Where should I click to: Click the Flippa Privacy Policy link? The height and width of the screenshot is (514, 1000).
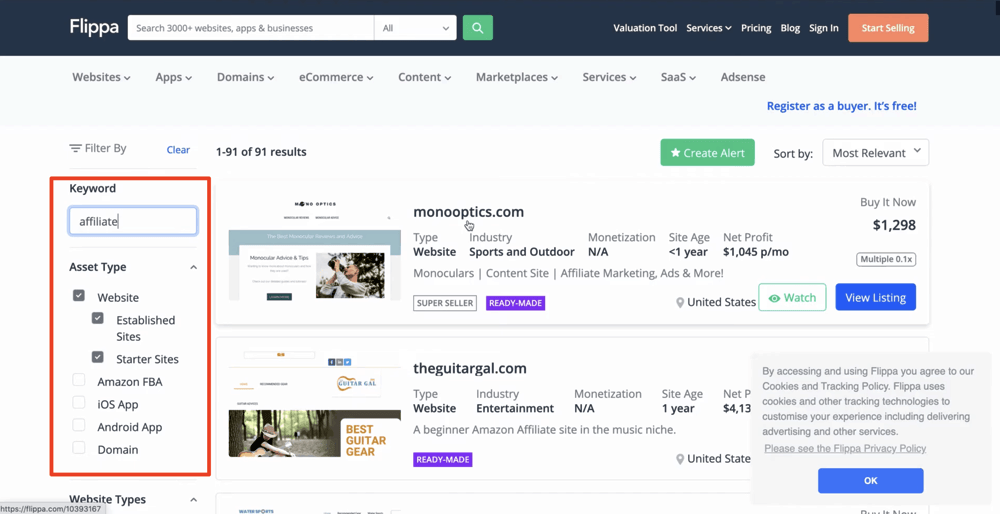845,449
